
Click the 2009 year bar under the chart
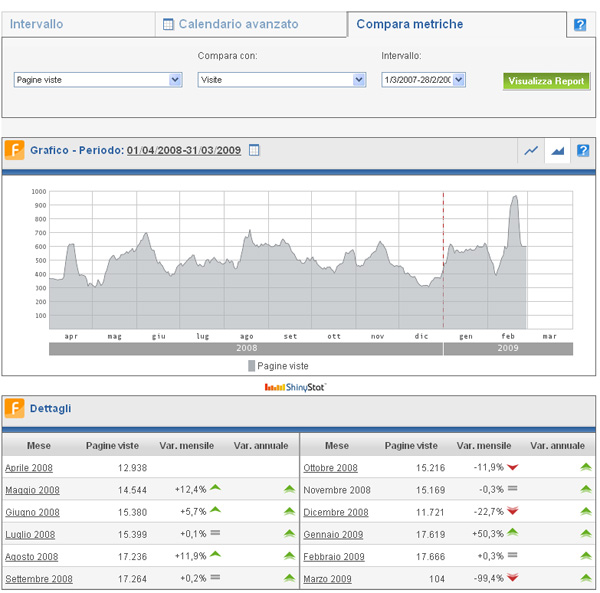[508, 349]
